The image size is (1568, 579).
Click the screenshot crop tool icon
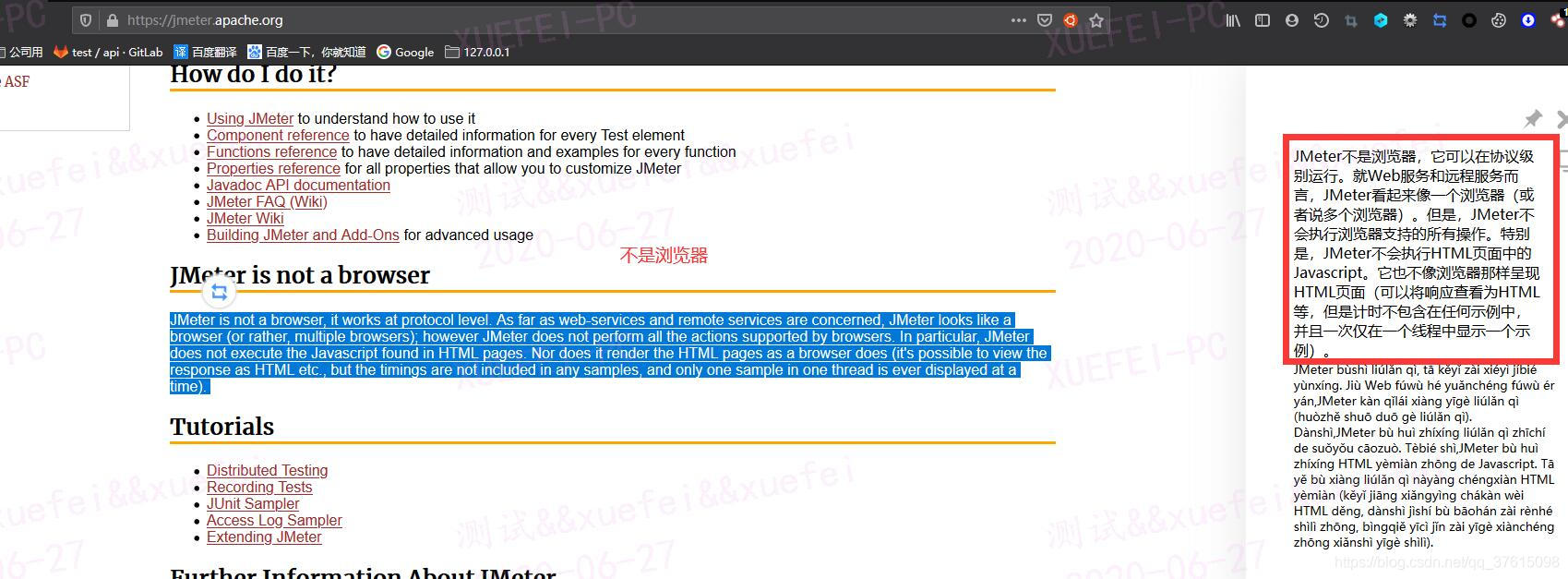(x=1351, y=20)
